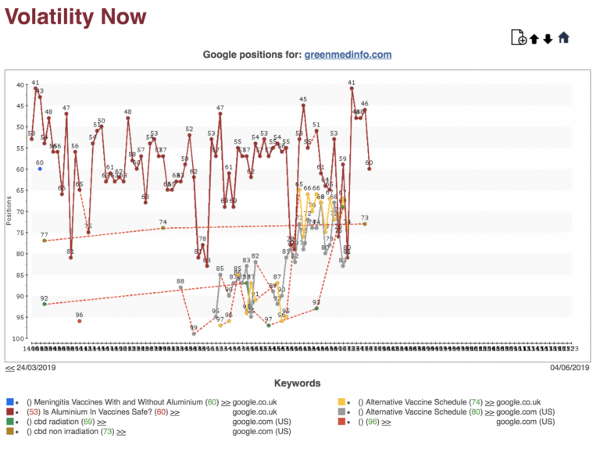Click the brown data point labeled 74
Viewport: 600px width, 449px height.
pyautogui.click(x=163, y=228)
